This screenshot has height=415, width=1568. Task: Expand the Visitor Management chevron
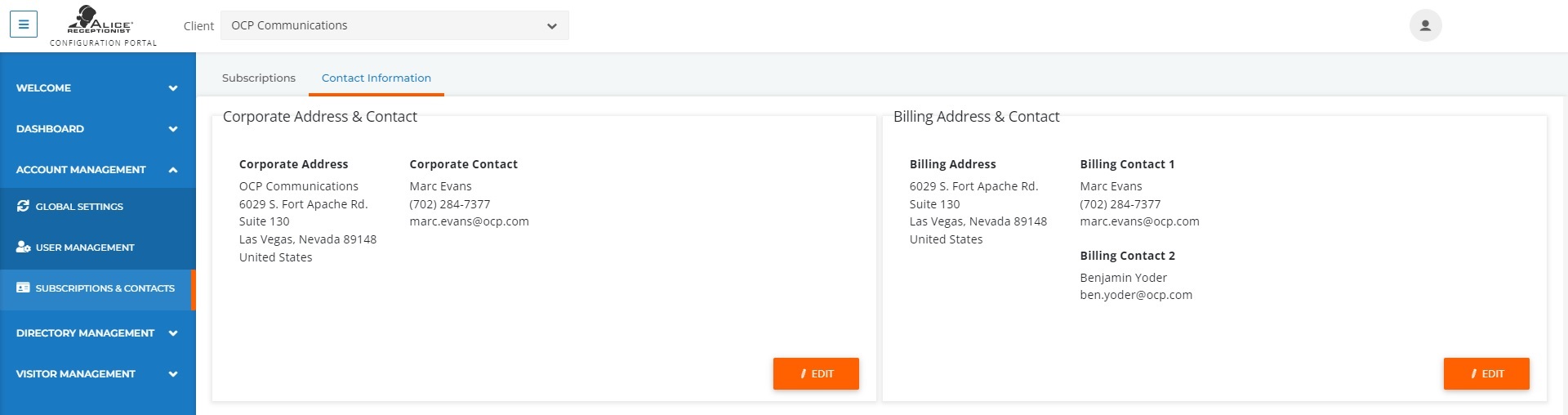point(173,374)
